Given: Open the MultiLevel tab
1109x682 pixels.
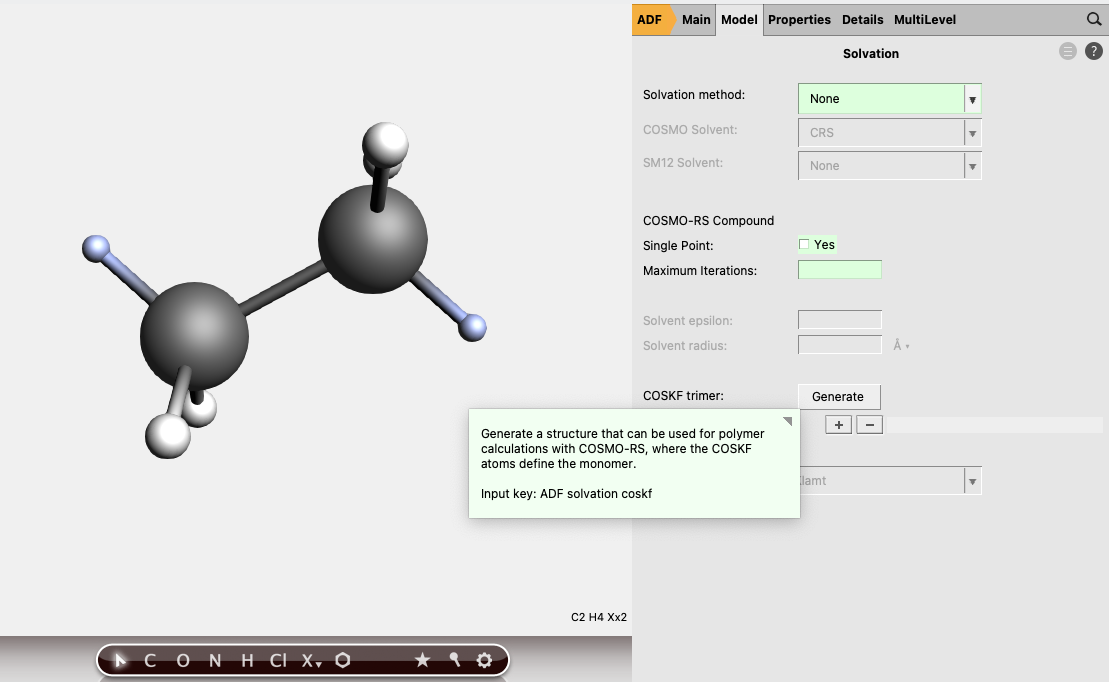Looking at the screenshot, I should (924, 19).
